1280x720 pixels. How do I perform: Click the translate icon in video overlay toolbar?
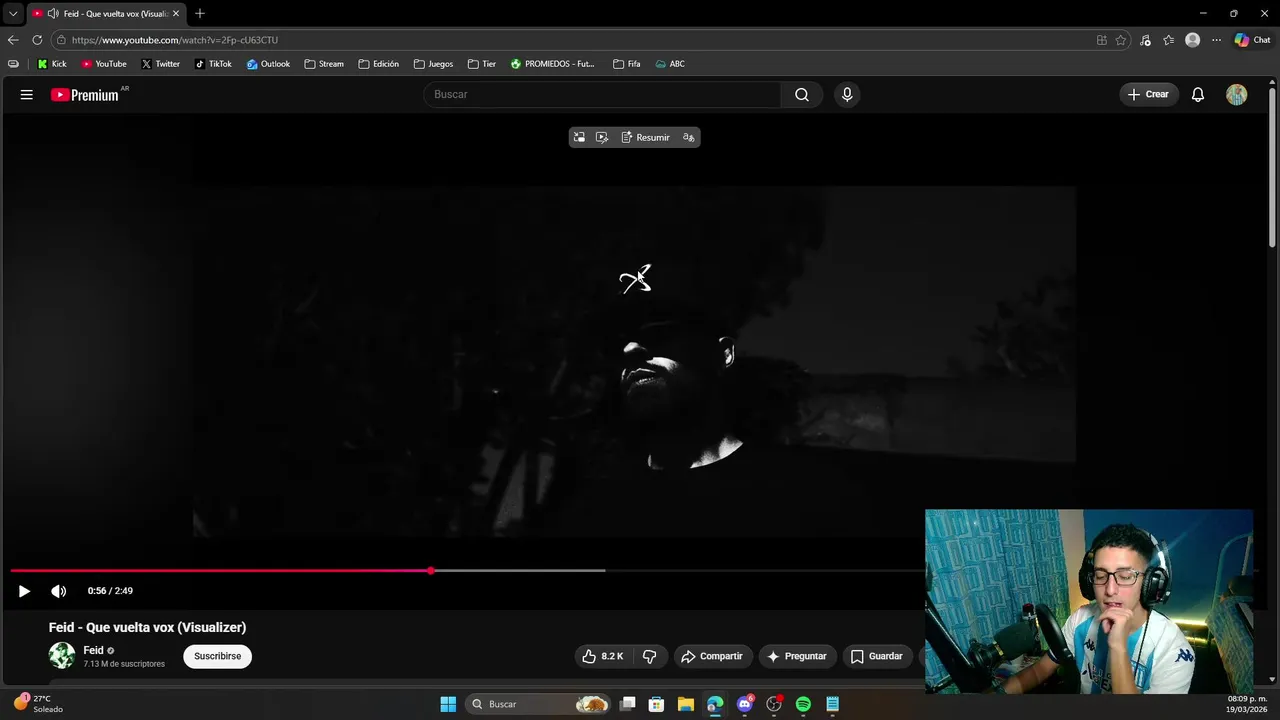688,137
